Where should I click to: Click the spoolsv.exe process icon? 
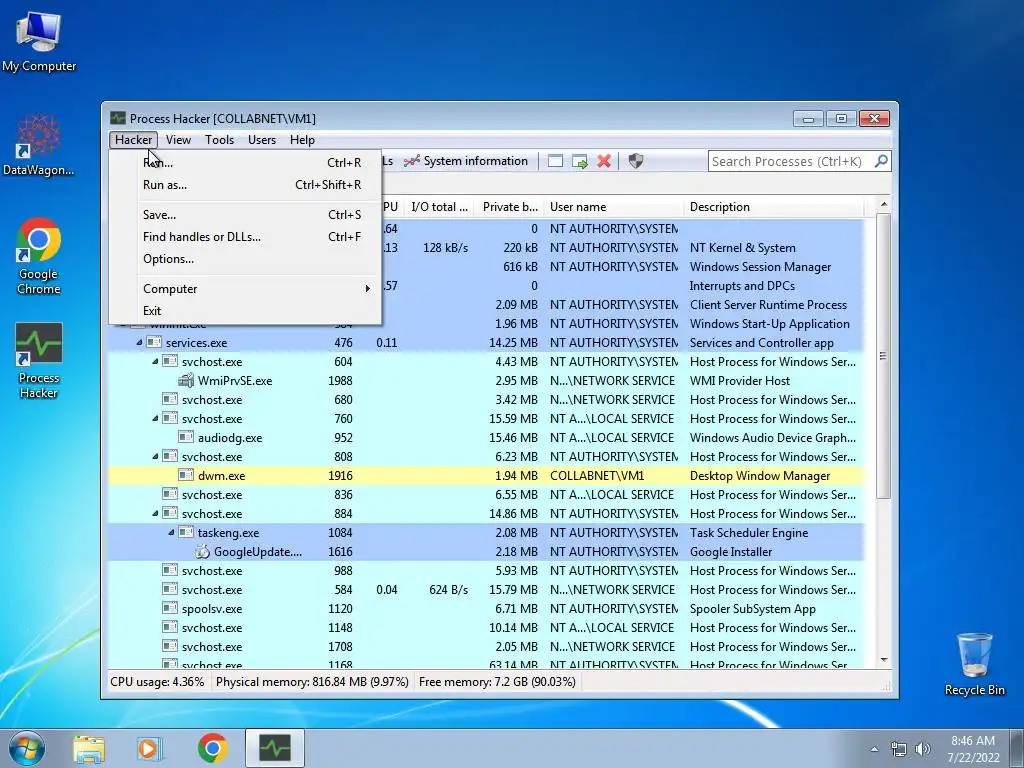pos(170,608)
